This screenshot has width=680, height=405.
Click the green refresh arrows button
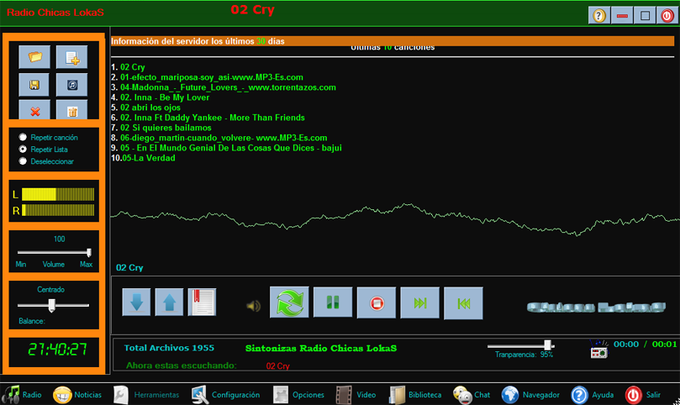point(289,302)
